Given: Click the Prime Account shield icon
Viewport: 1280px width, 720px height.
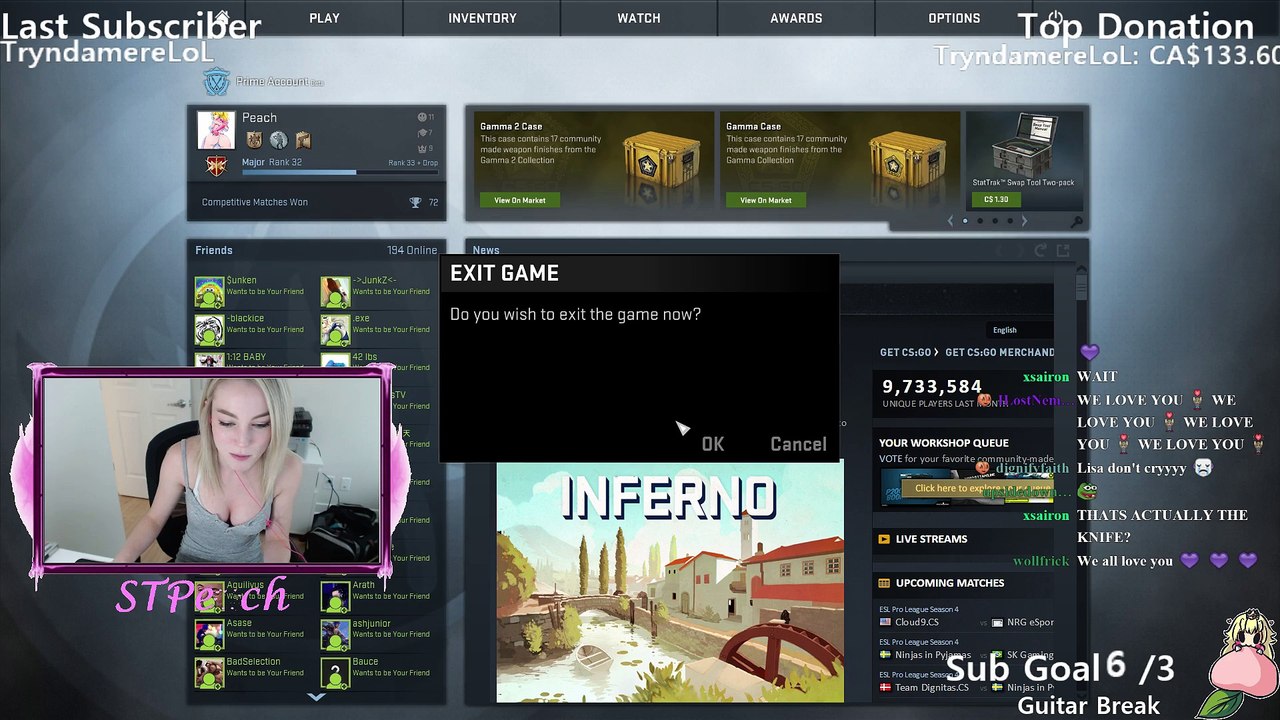Looking at the screenshot, I should pyautogui.click(x=217, y=81).
